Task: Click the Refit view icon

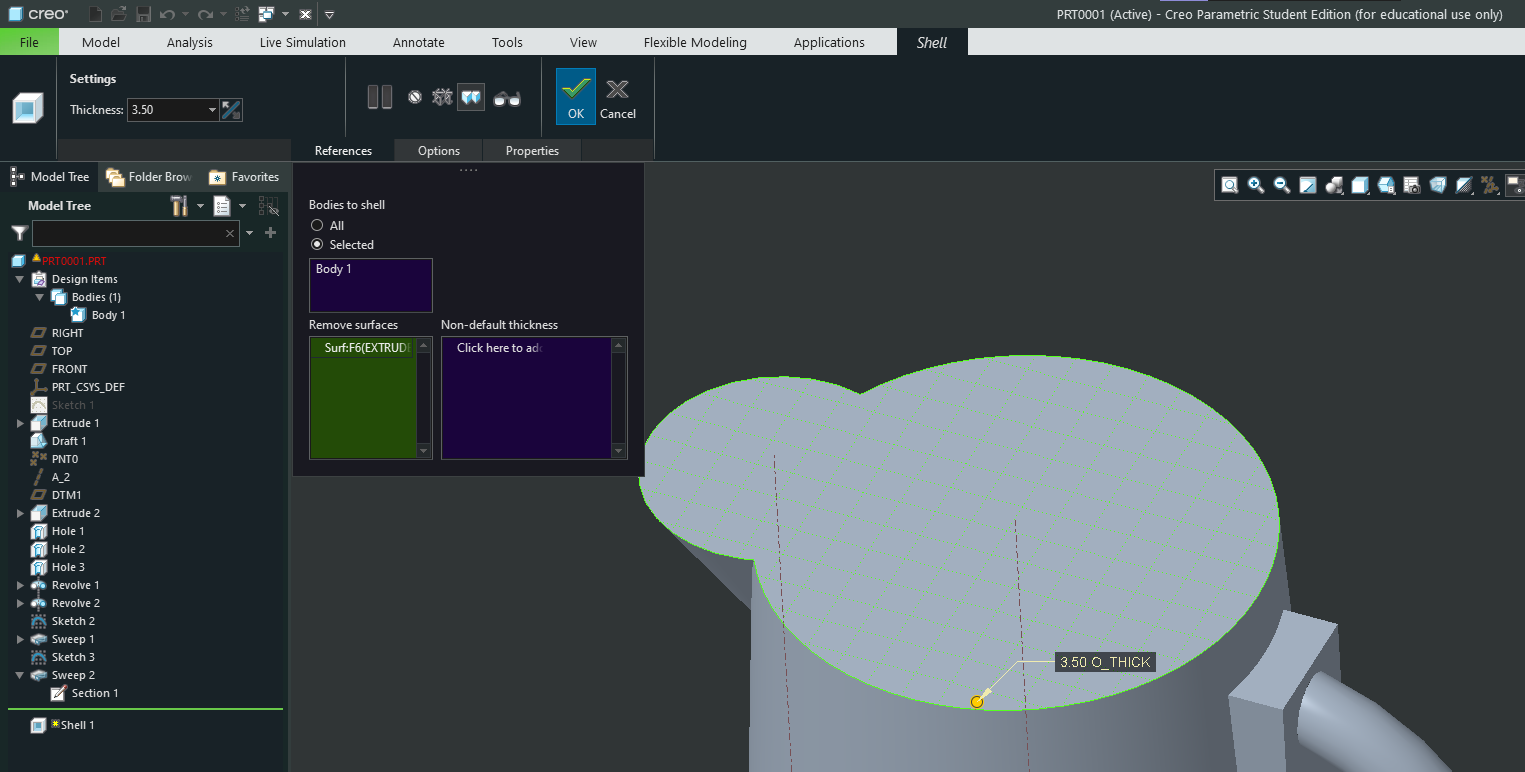Action: point(1230,185)
